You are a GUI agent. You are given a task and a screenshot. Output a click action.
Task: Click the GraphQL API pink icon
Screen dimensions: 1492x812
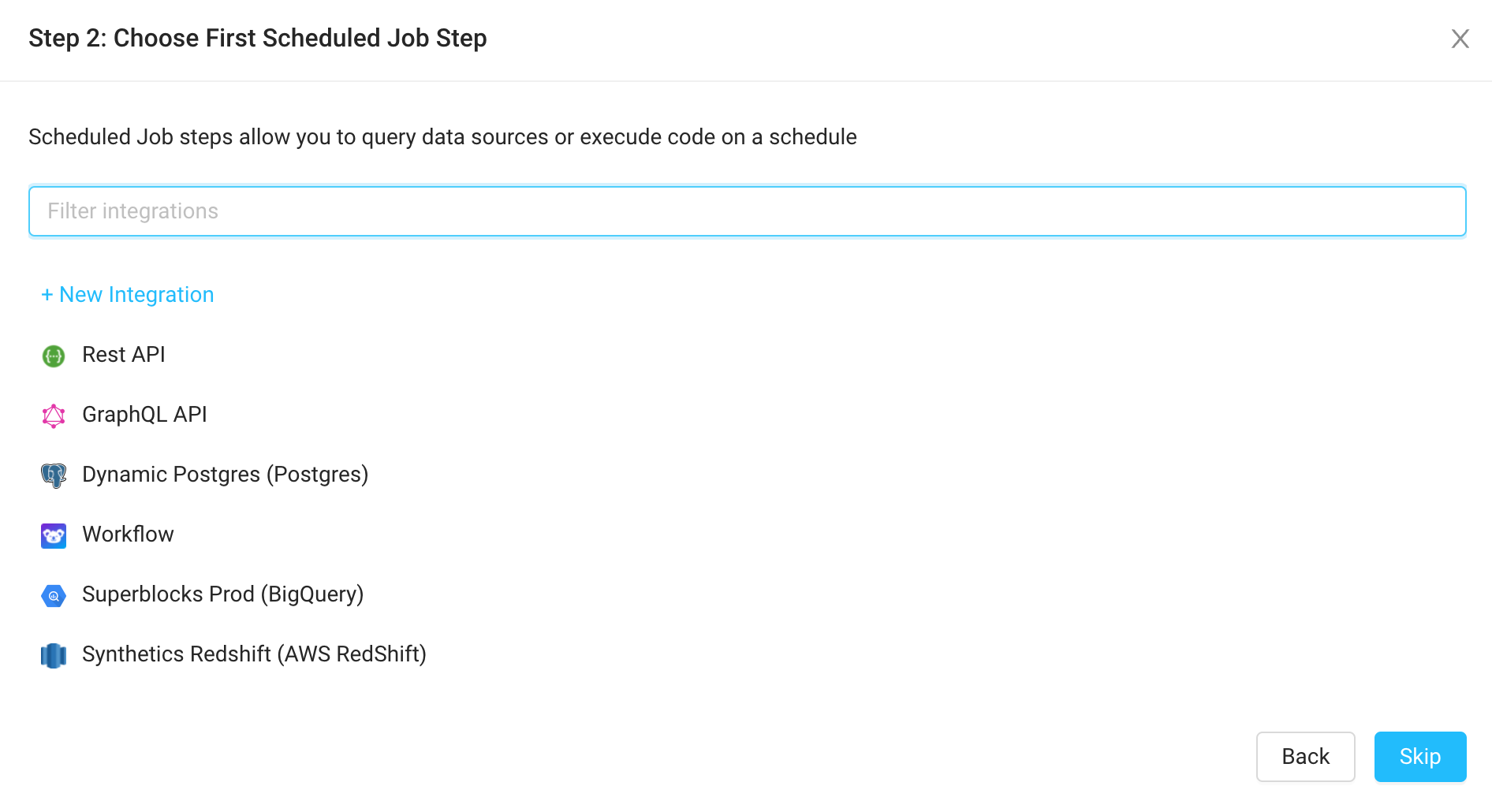(x=53, y=415)
